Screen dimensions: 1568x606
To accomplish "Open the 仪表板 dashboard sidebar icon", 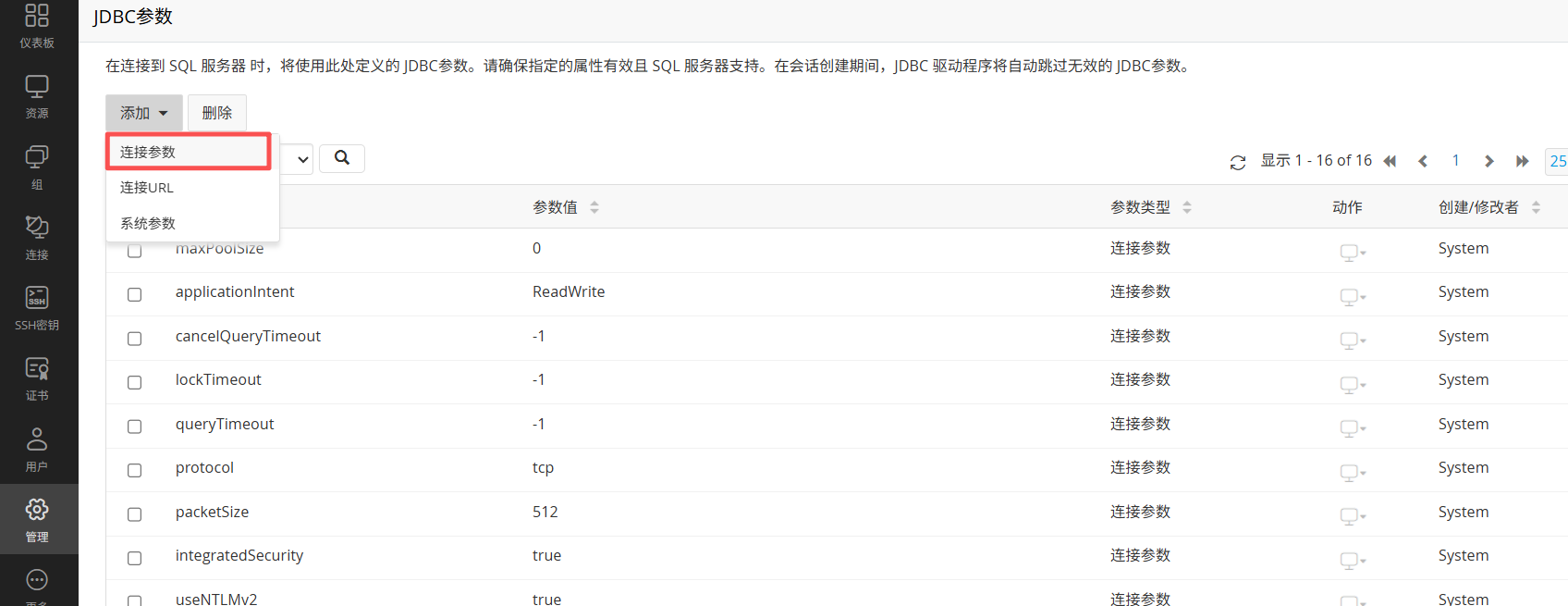I will (37, 25).
